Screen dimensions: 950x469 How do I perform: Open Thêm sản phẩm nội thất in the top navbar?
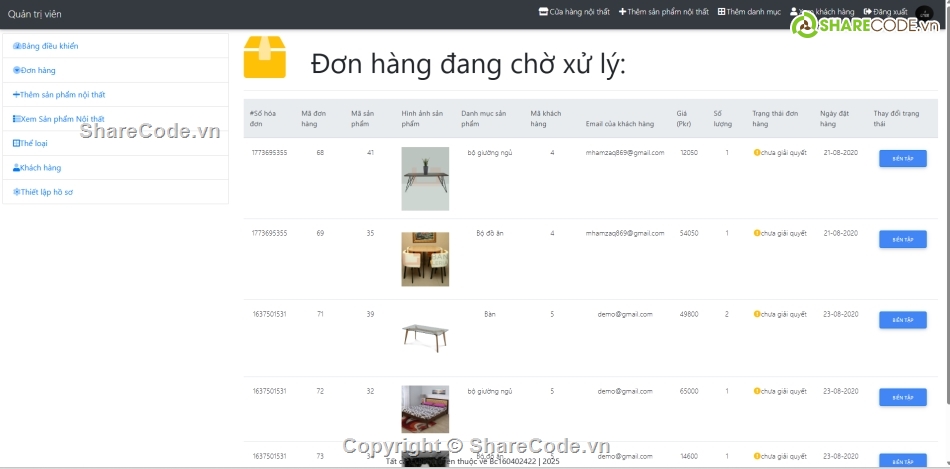(x=663, y=12)
